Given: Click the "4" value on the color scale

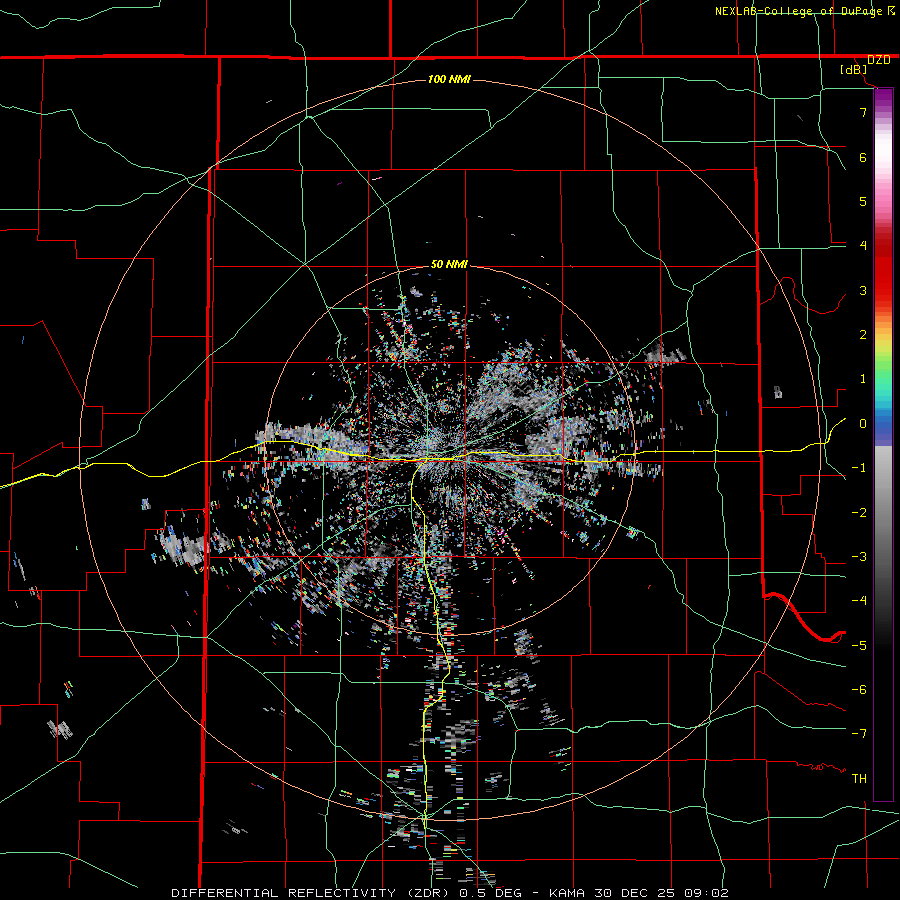Looking at the screenshot, I should [863, 246].
